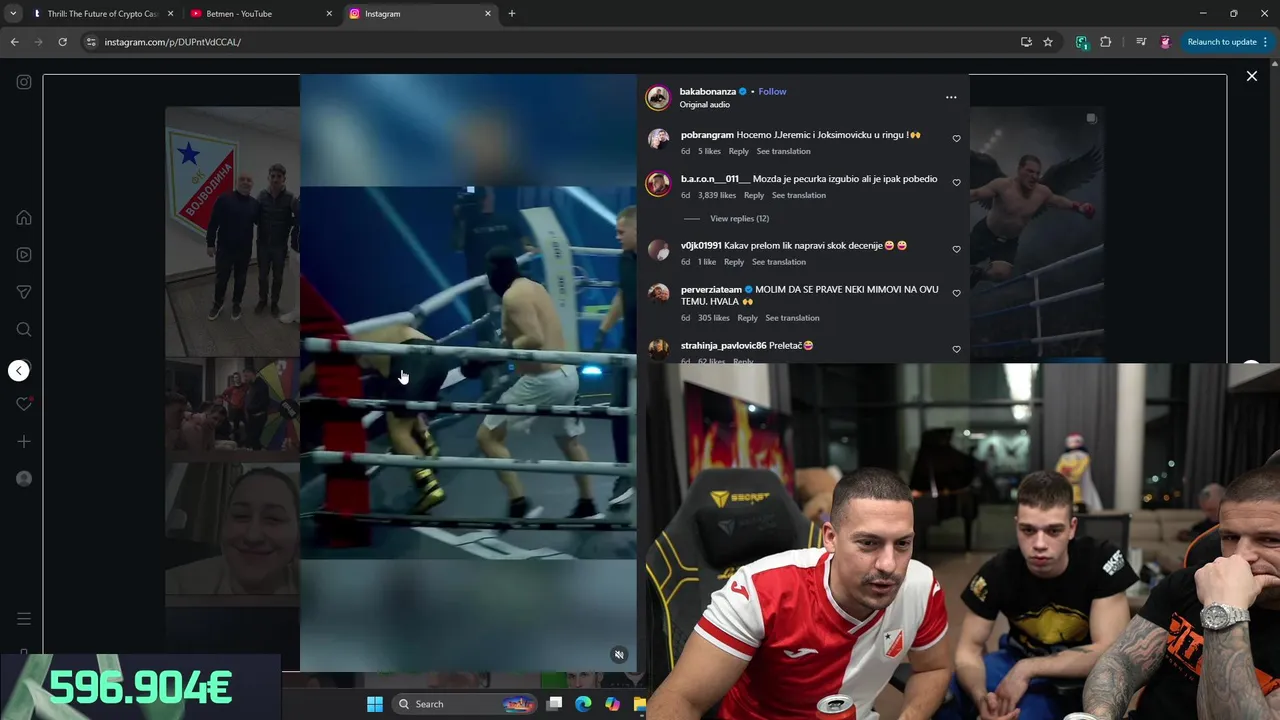Like perverziateam's comment
The image size is (1280, 720).
coord(956,293)
